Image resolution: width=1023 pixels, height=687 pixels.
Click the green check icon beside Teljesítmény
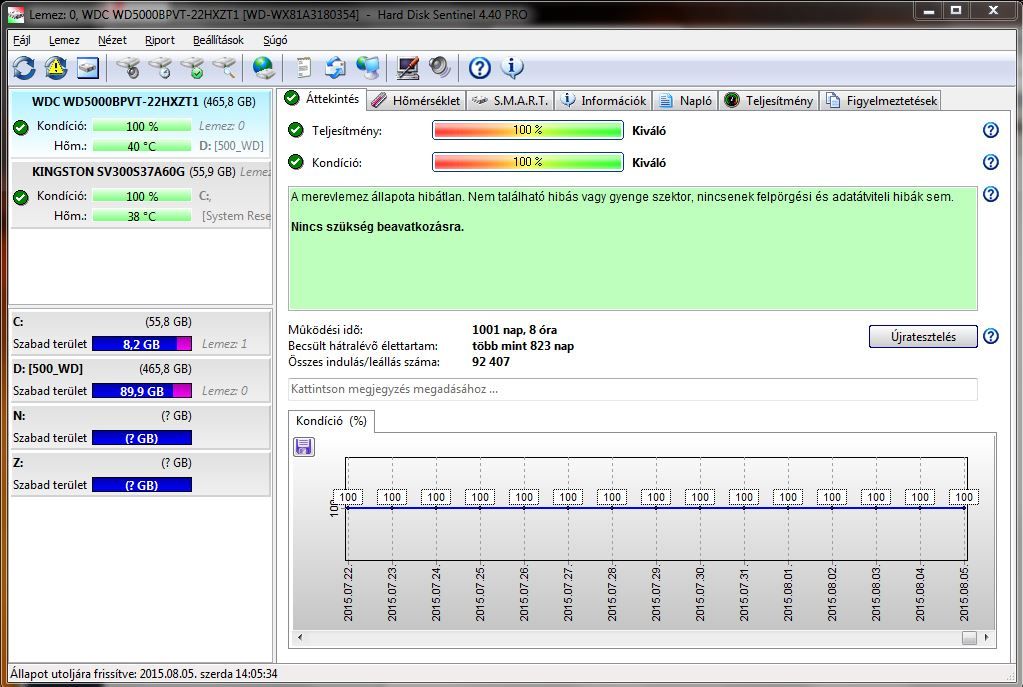(x=296, y=130)
